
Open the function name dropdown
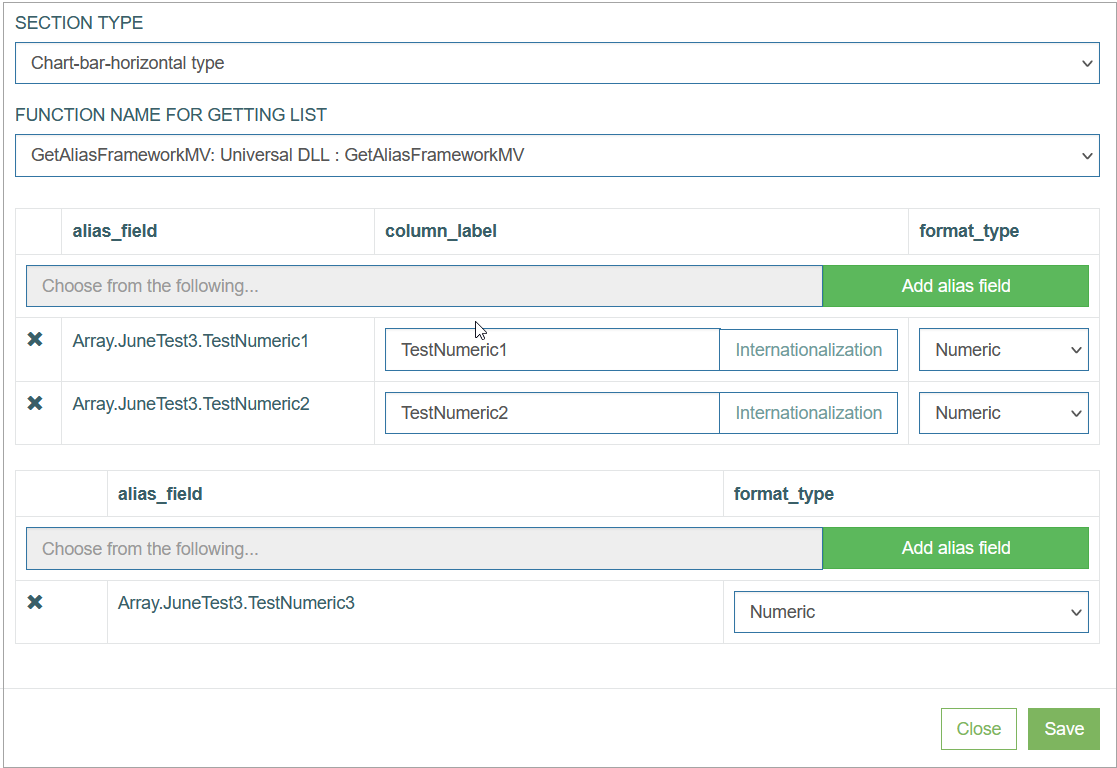[557, 155]
